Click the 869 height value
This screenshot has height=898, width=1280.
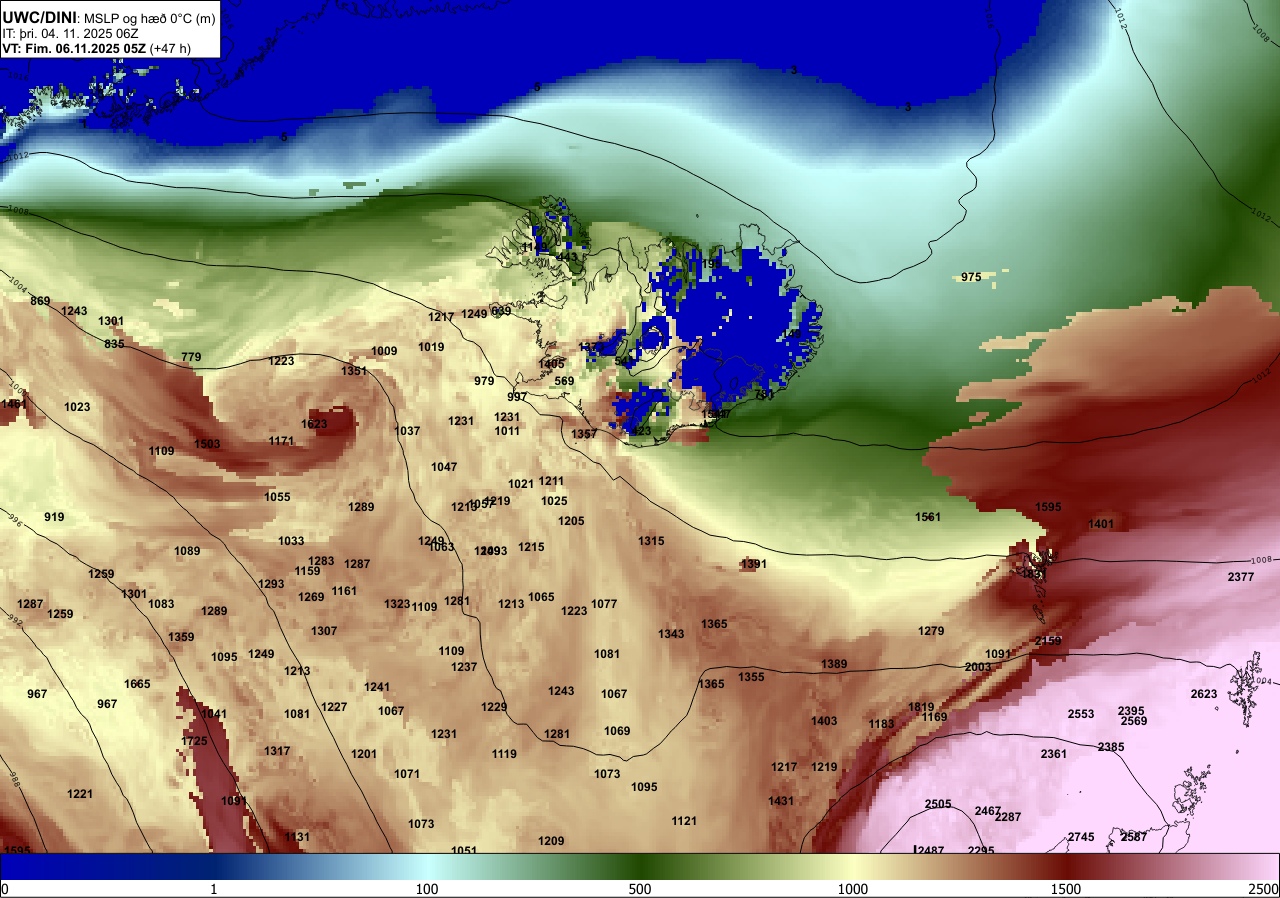tap(40, 301)
